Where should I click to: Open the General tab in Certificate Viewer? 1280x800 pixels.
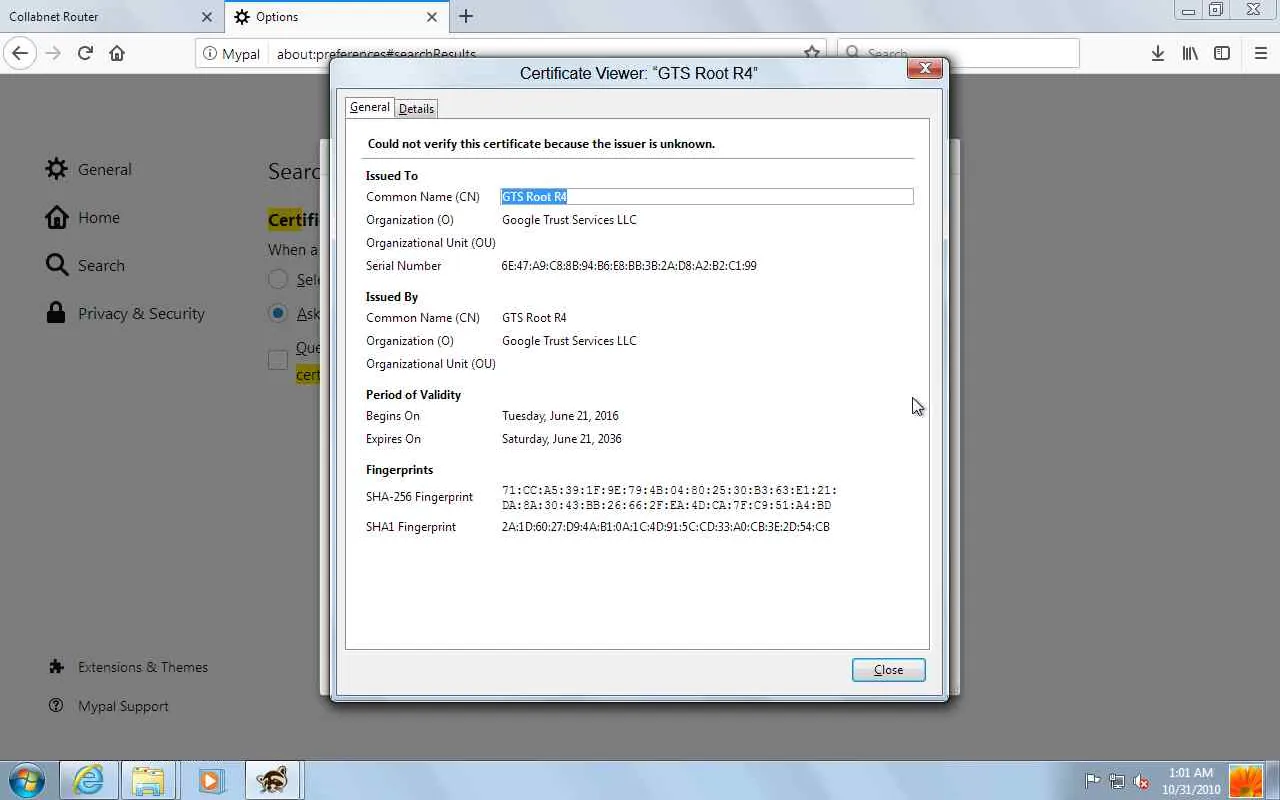pyautogui.click(x=370, y=107)
